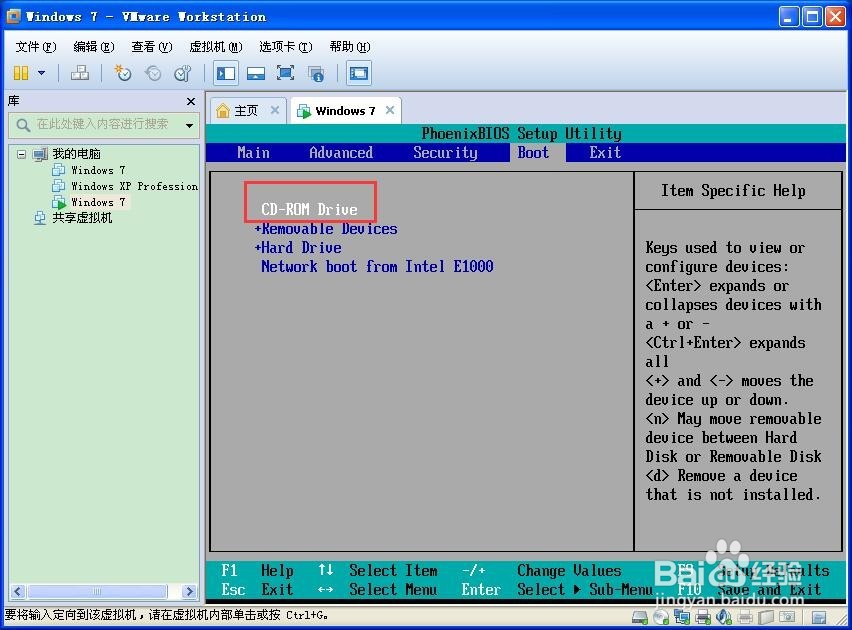Click the Esc Exit legend text
Viewport: 852px width, 630px height.
(x=257, y=590)
